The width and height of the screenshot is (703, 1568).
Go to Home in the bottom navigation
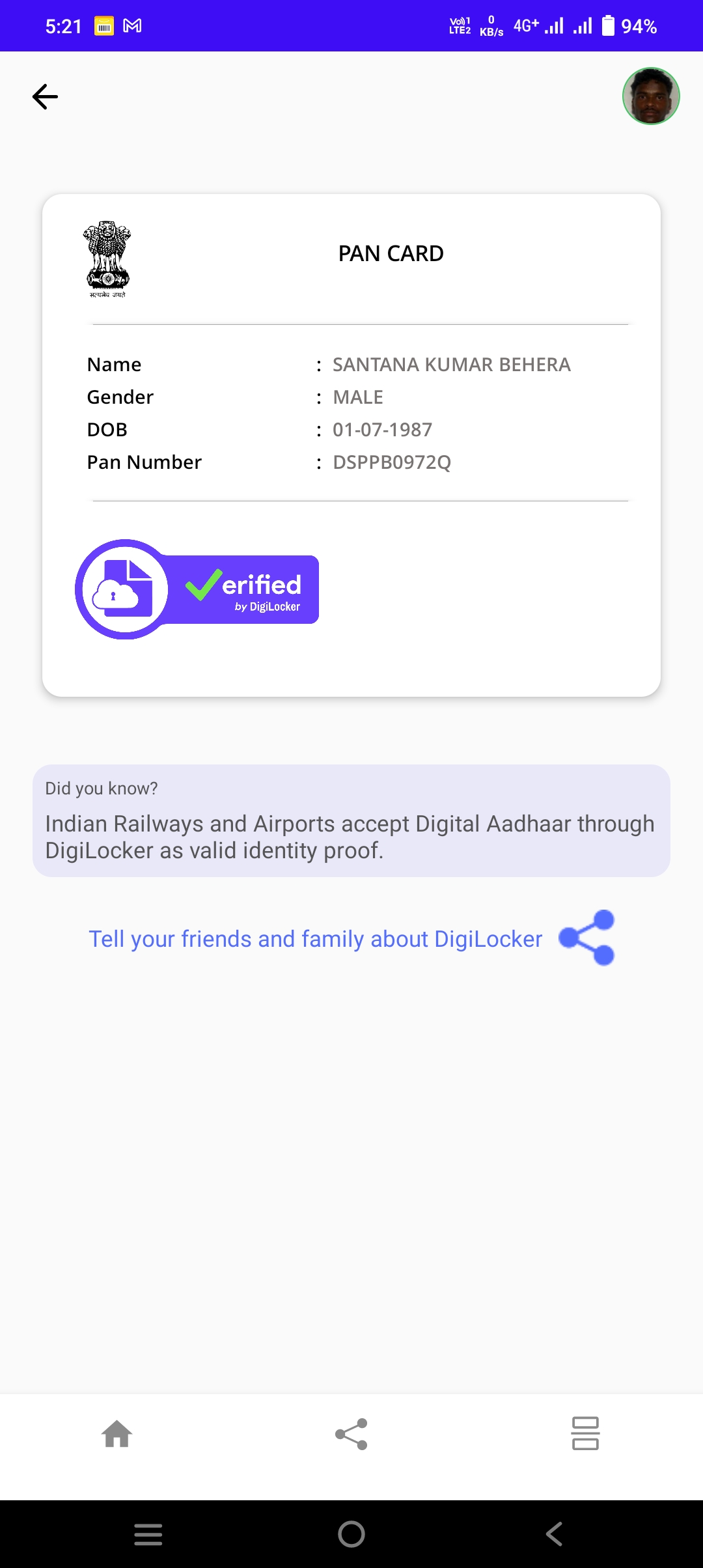coord(117,1434)
